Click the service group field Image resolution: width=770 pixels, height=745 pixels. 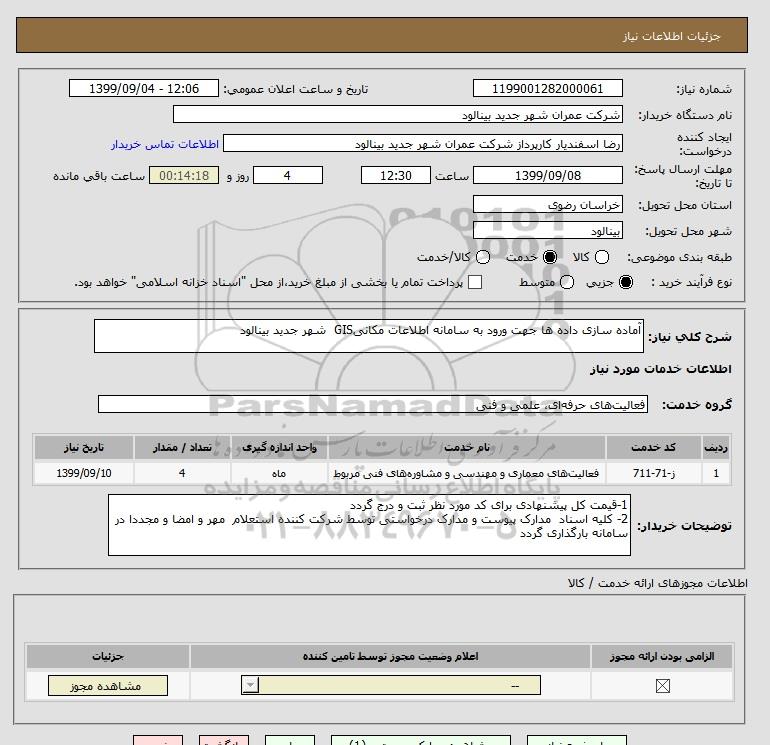point(373,404)
